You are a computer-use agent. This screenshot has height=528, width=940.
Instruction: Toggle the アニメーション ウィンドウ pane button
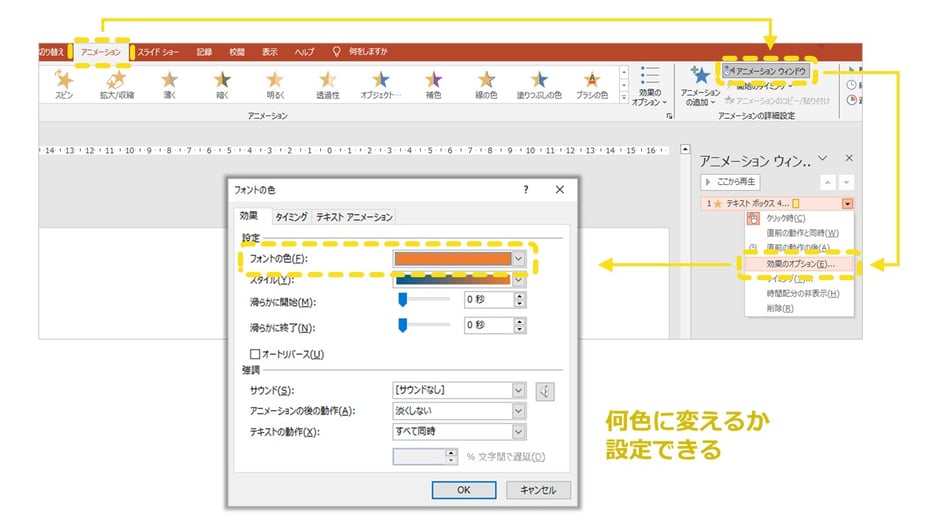[x=766, y=71]
